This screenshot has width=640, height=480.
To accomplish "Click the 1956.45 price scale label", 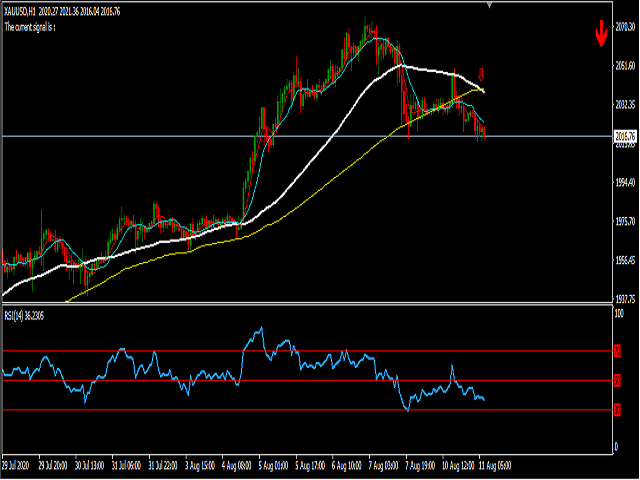I will (x=625, y=260).
